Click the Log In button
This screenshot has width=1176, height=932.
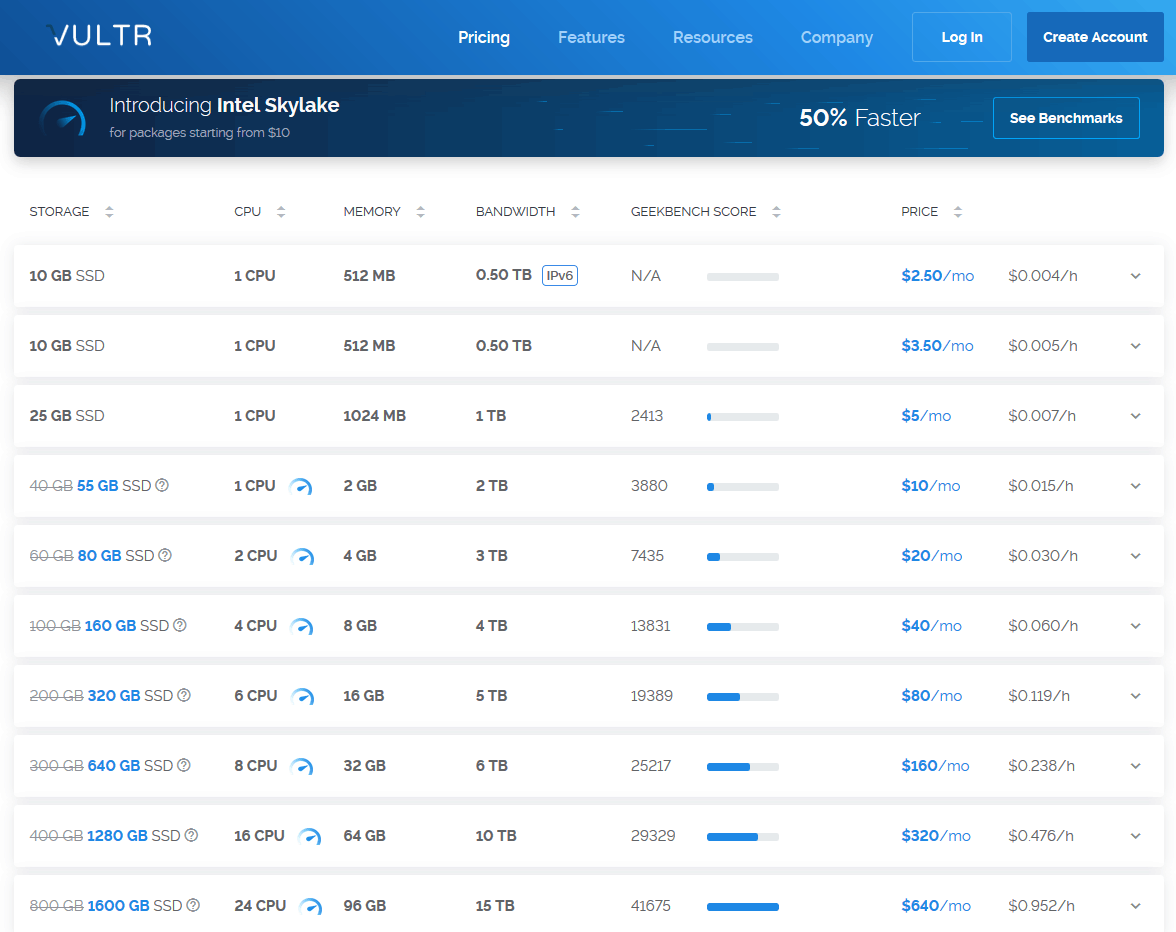962,37
